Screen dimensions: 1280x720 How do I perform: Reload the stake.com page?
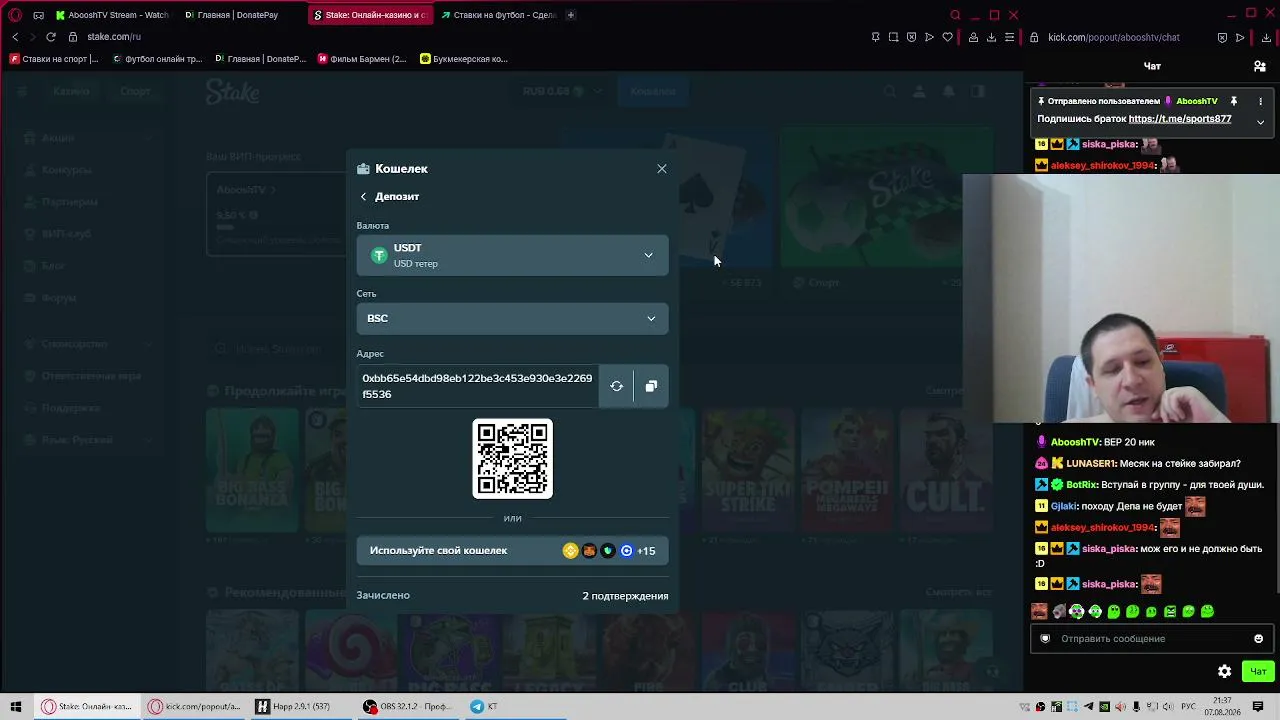[51, 37]
